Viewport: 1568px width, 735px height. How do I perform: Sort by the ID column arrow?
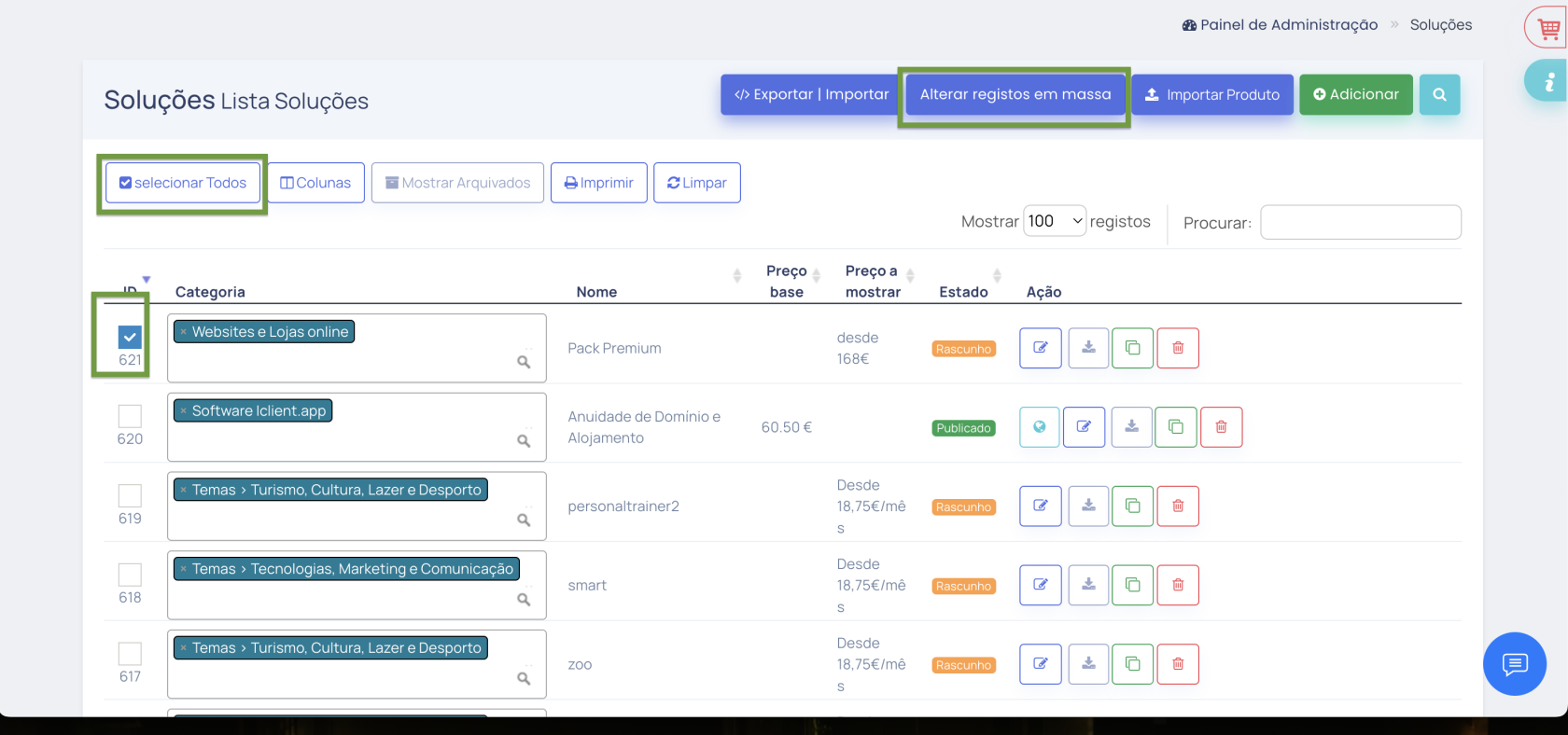pyautogui.click(x=147, y=280)
